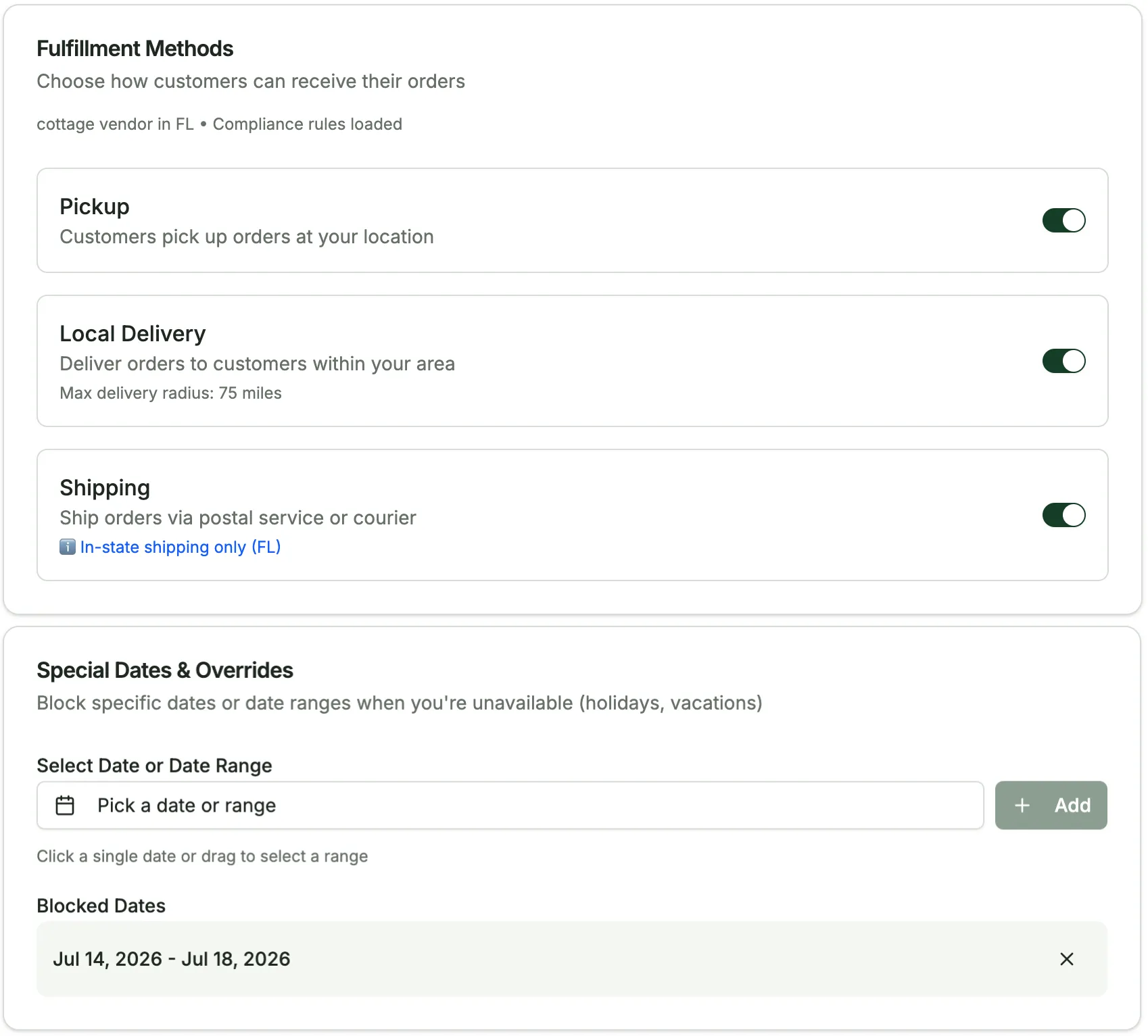Click the Max delivery radius: 75 miles text
This screenshot has width=1148, height=1036.
point(171,393)
